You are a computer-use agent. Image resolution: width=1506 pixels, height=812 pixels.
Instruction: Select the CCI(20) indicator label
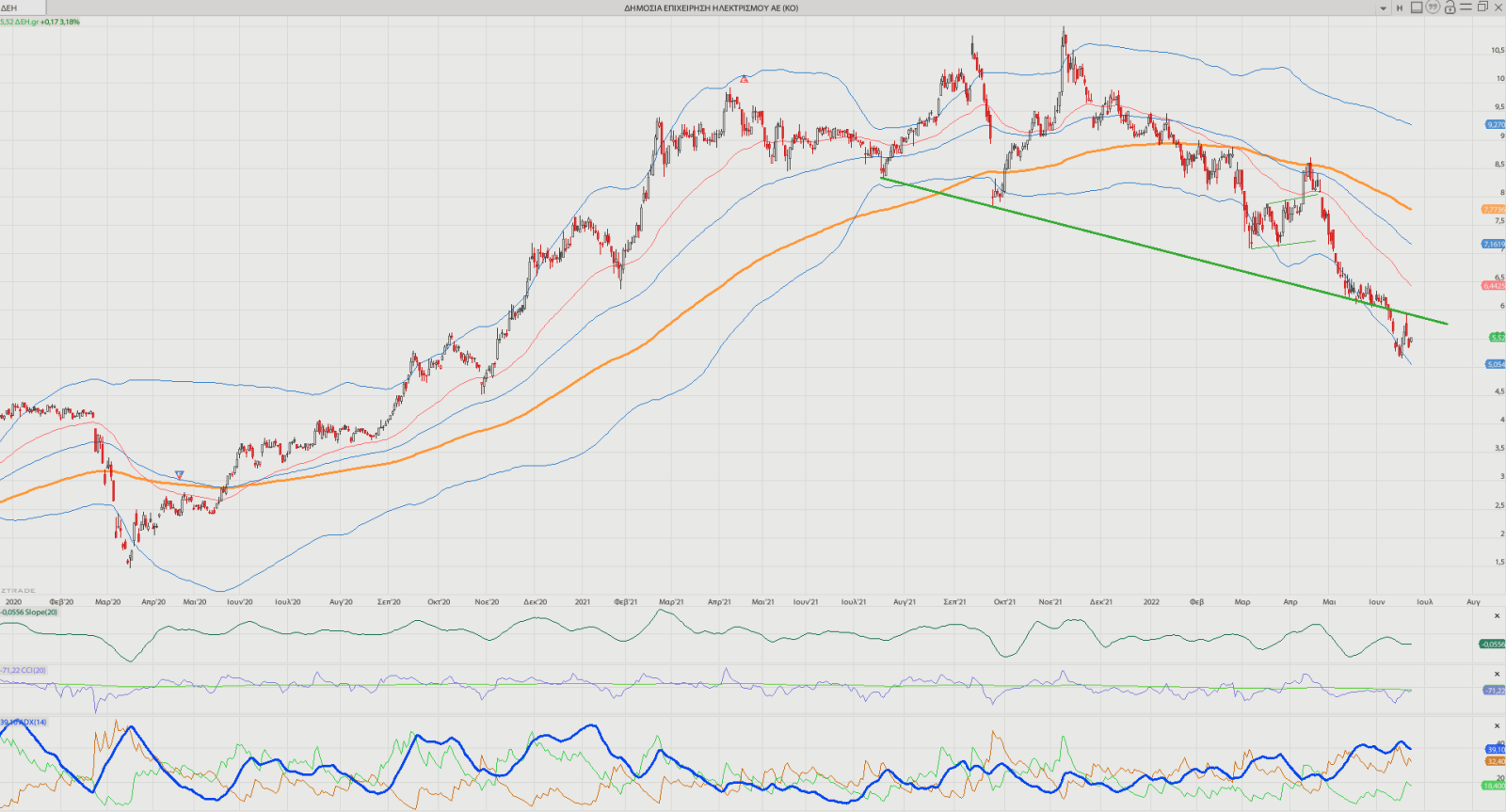23,671
